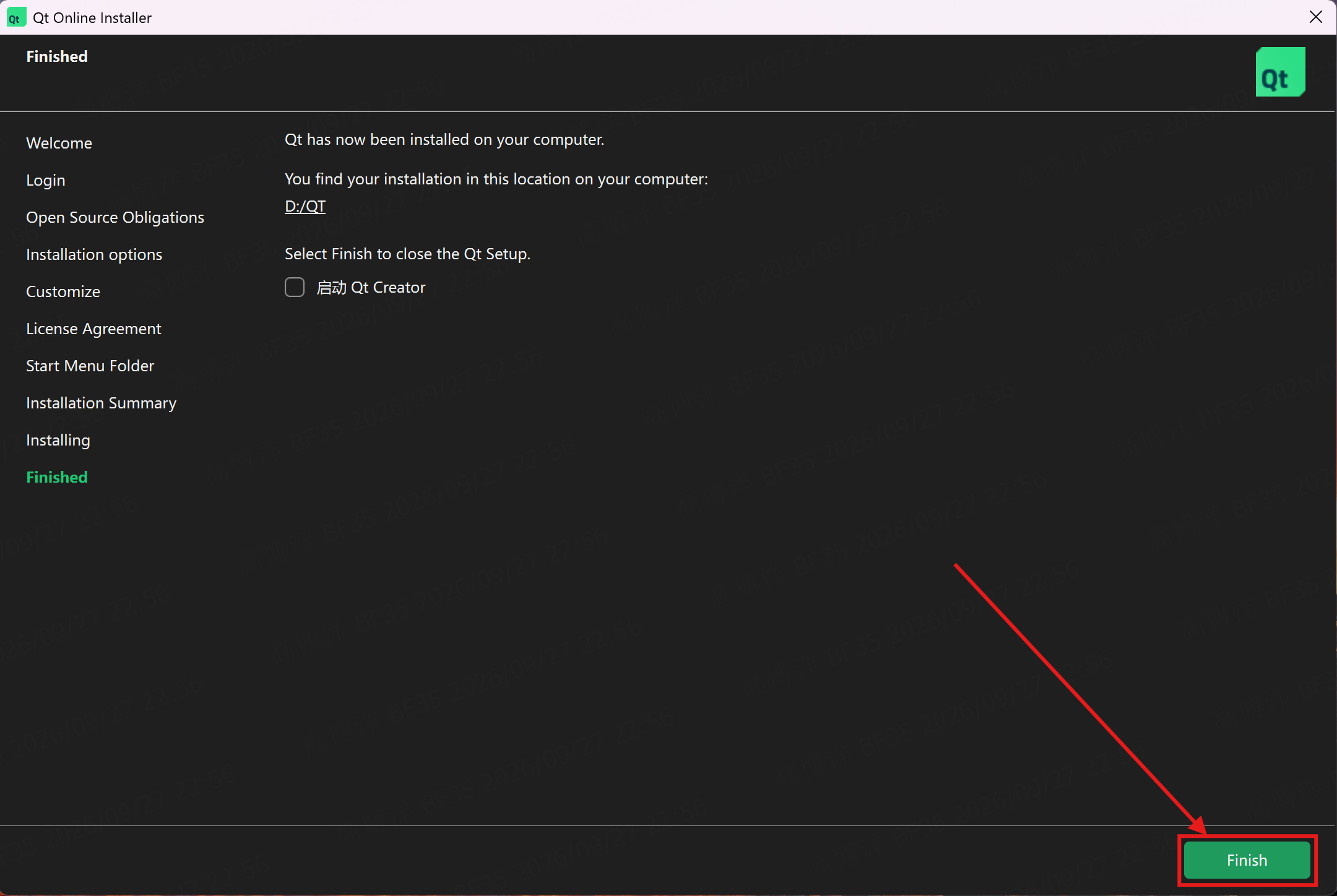The image size is (1337, 896).
Task: Click the 启动 Qt Creator label text
Action: (x=371, y=287)
